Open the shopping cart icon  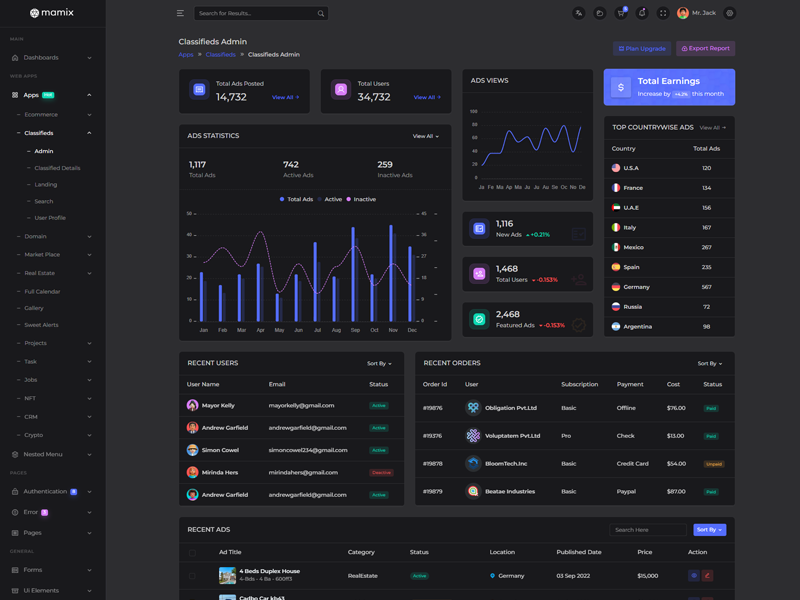621,13
